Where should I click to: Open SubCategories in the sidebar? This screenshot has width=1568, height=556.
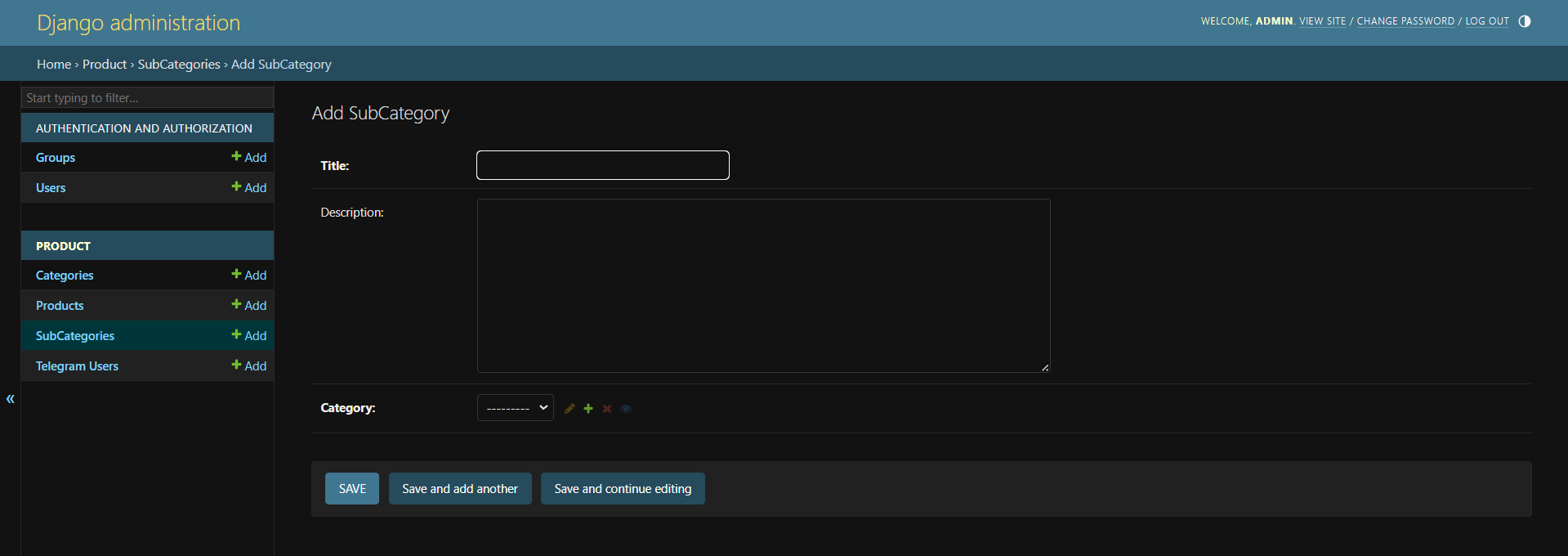[x=75, y=336]
